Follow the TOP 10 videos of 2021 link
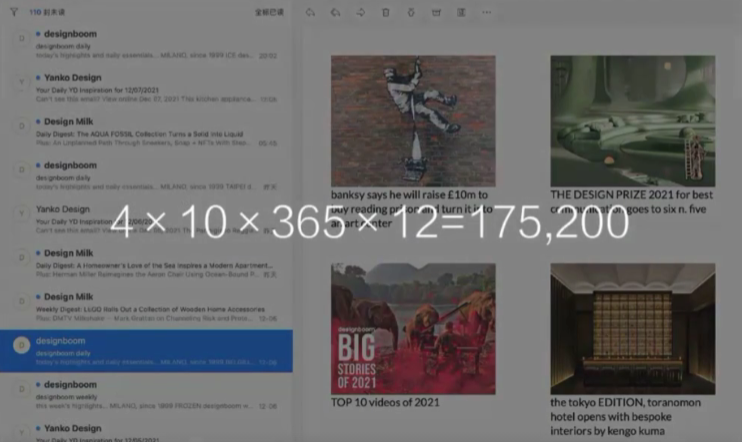The height and width of the screenshot is (442, 742). [385, 402]
